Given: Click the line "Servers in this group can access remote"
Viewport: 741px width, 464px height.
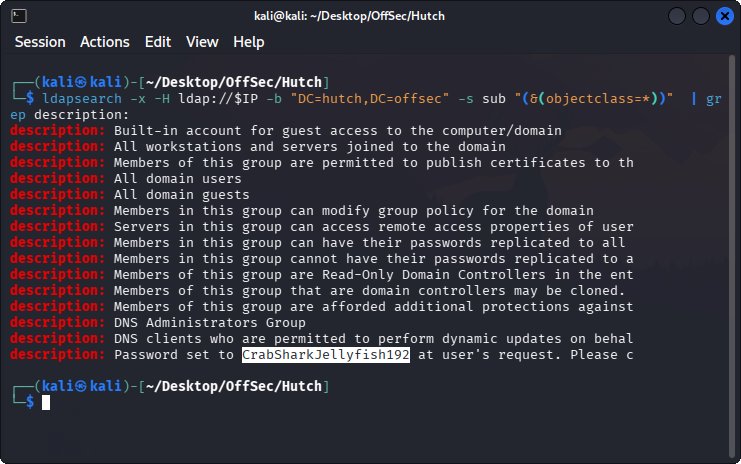Looking at the screenshot, I should (322, 227).
